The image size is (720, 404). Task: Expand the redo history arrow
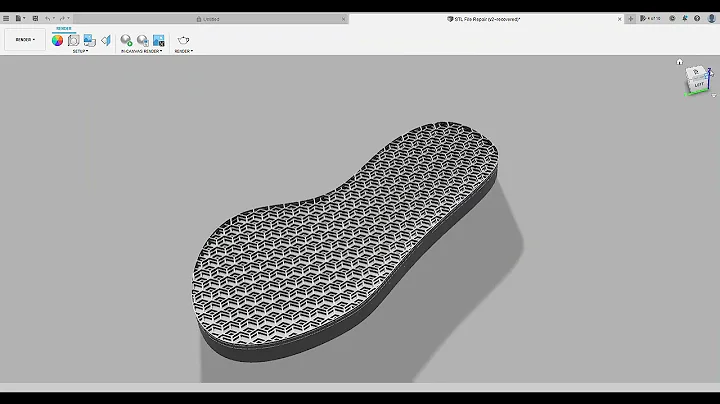point(68,18)
